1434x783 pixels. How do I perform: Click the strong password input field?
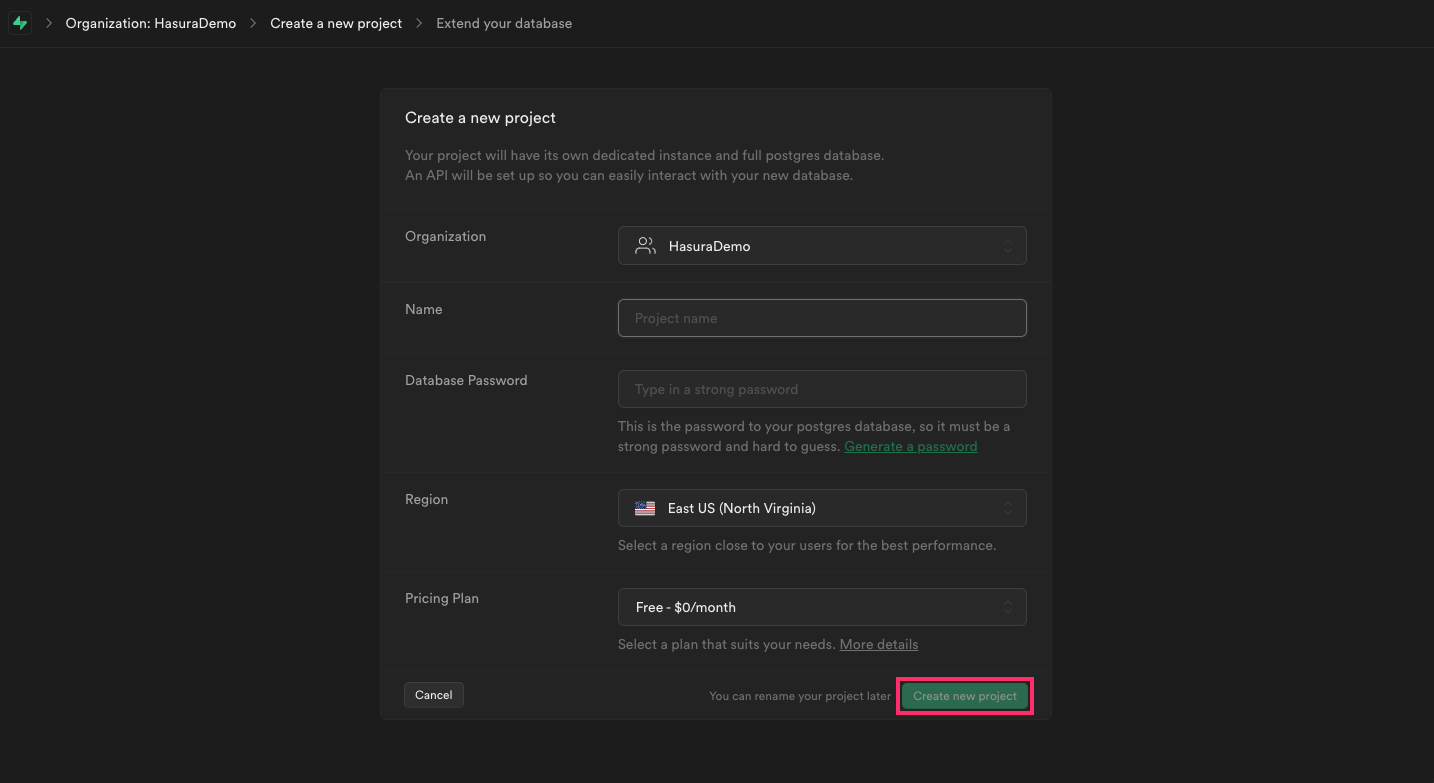[822, 388]
